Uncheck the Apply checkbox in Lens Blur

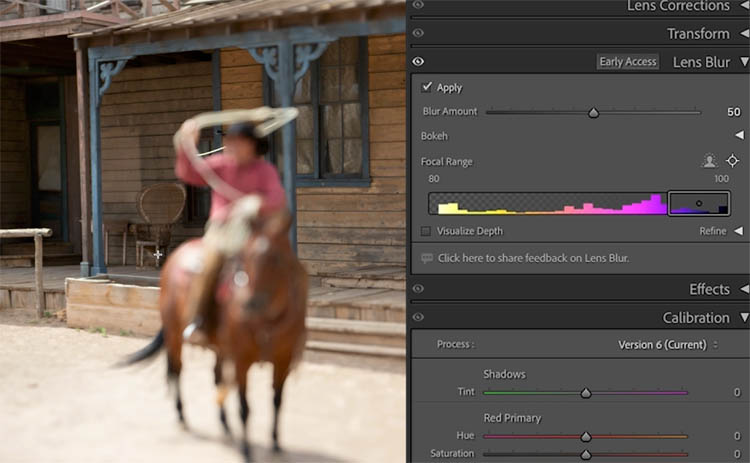coord(426,87)
